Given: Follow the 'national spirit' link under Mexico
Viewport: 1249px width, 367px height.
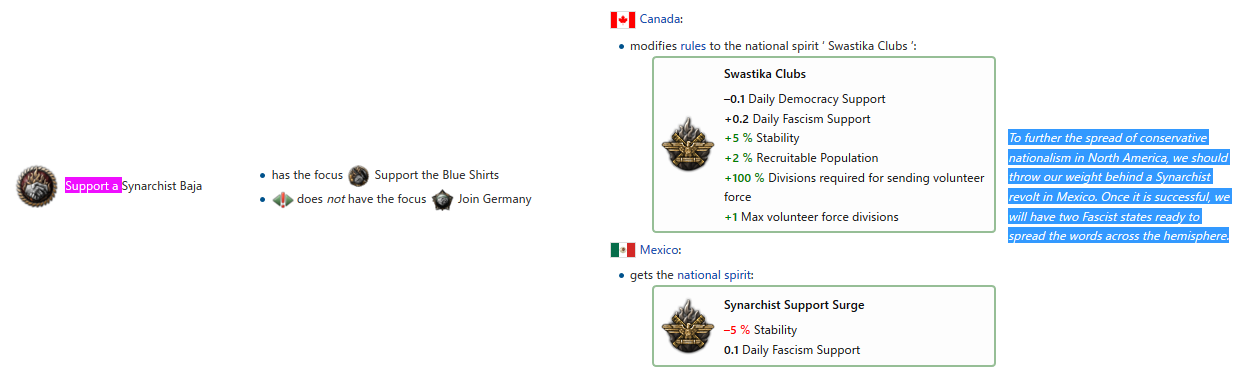Looking at the screenshot, I should pos(714,275).
